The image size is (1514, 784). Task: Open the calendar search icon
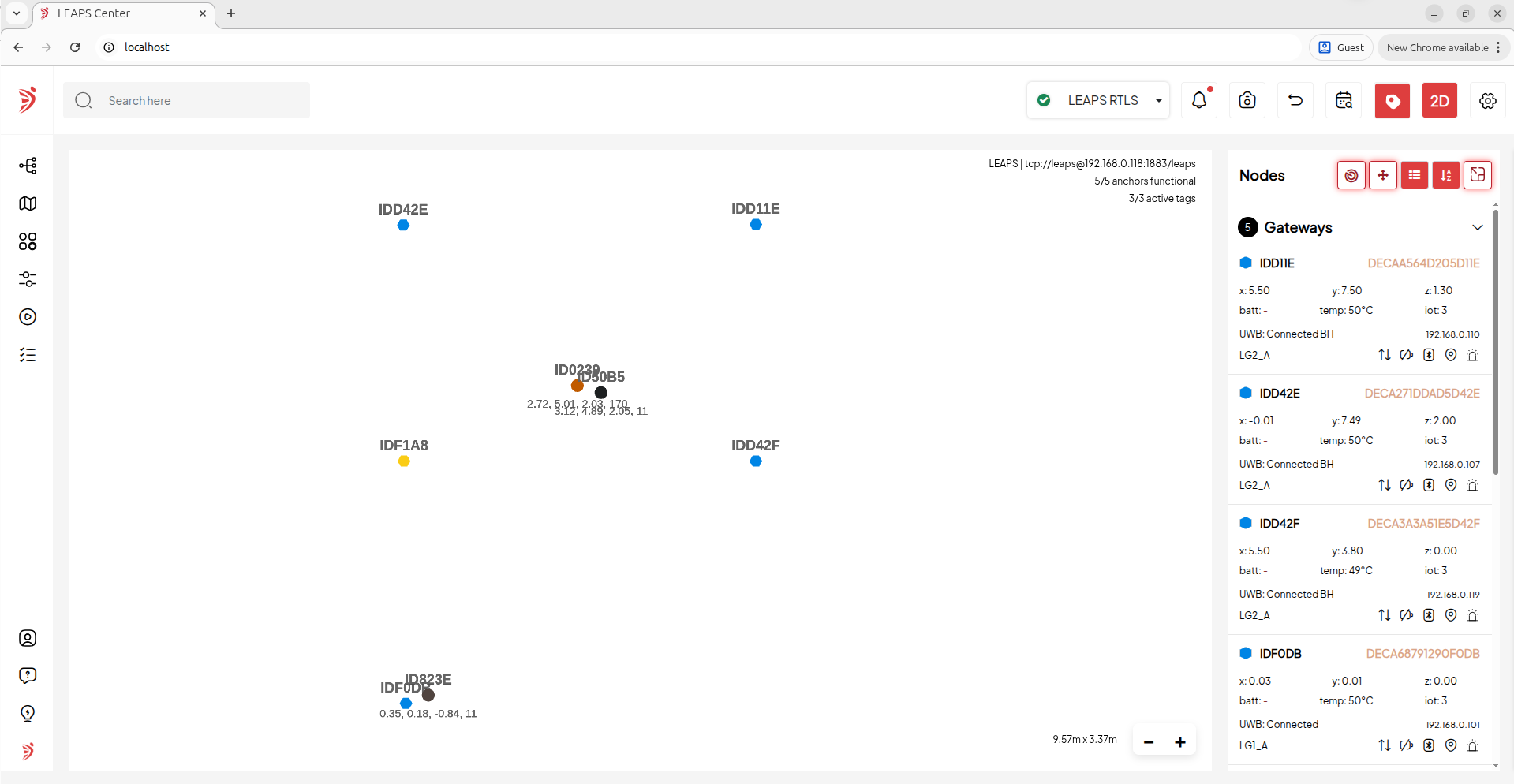pos(1344,100)
